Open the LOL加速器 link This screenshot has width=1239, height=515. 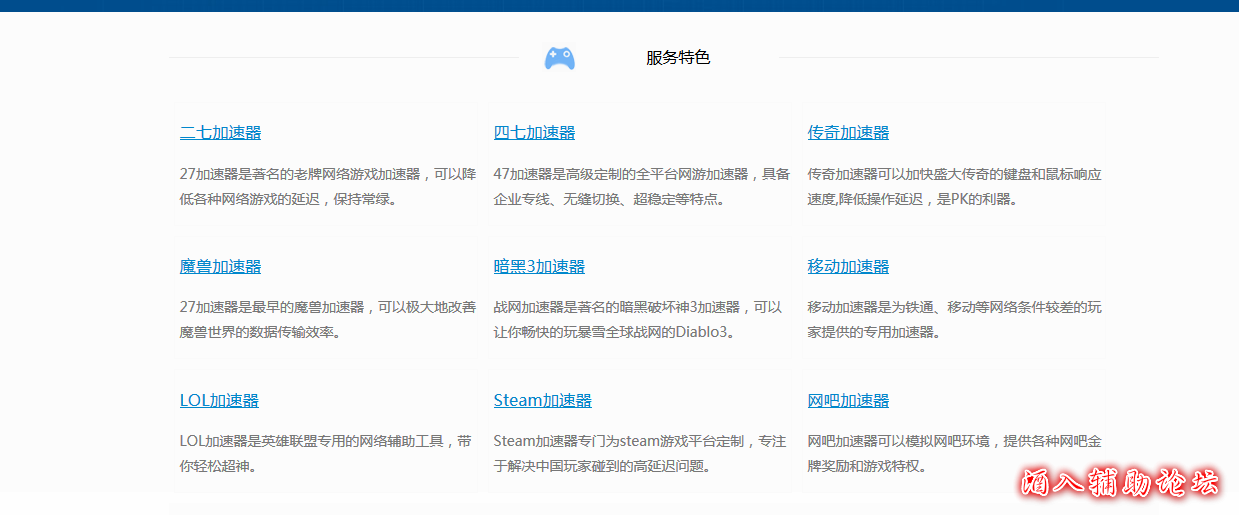coord(219,401)
